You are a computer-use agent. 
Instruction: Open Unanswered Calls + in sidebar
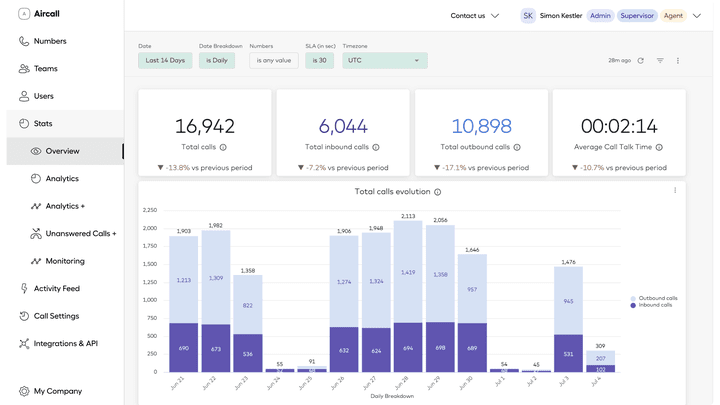point(80,234)
